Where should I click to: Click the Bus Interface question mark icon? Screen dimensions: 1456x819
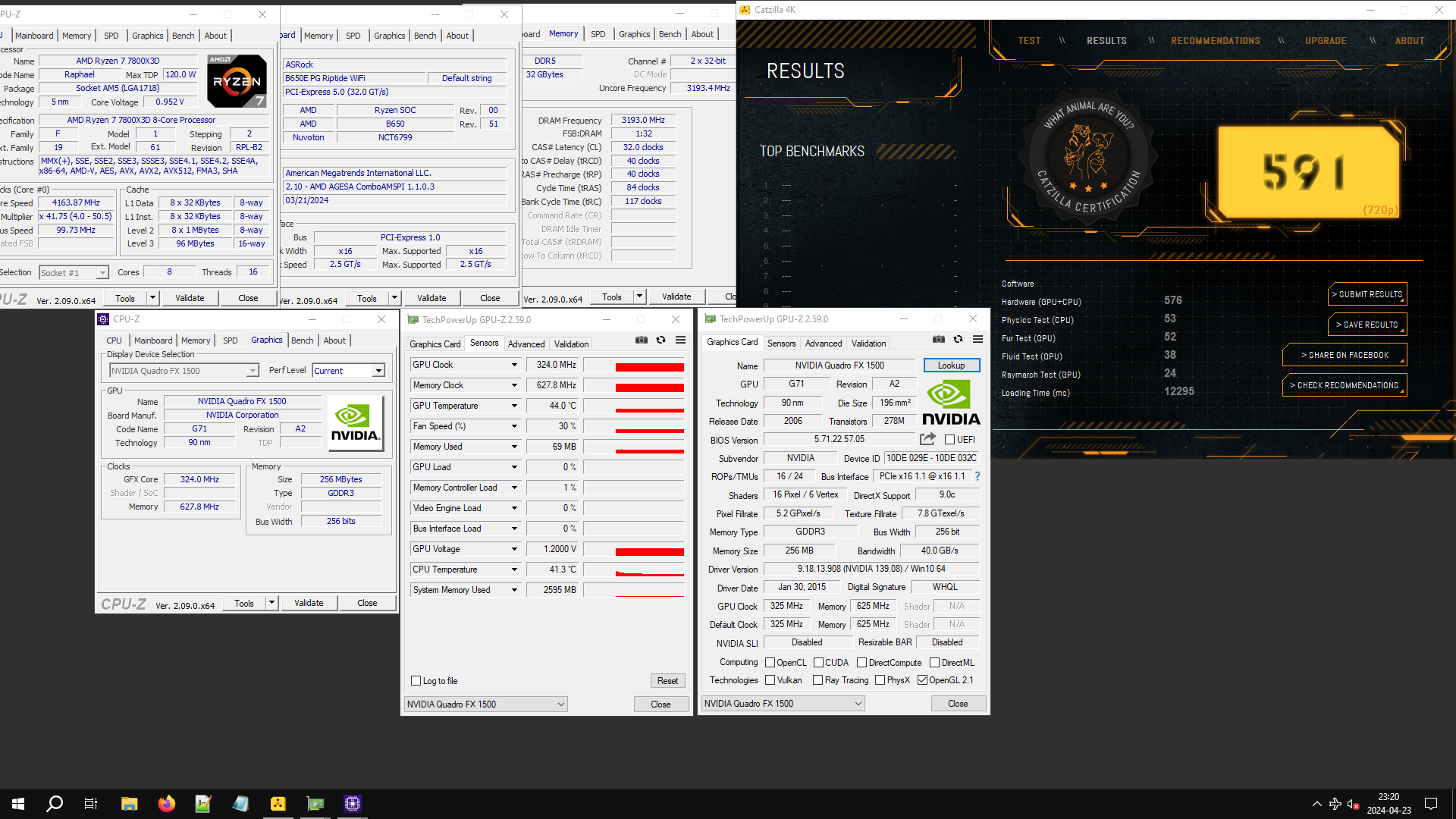[977, 476]
